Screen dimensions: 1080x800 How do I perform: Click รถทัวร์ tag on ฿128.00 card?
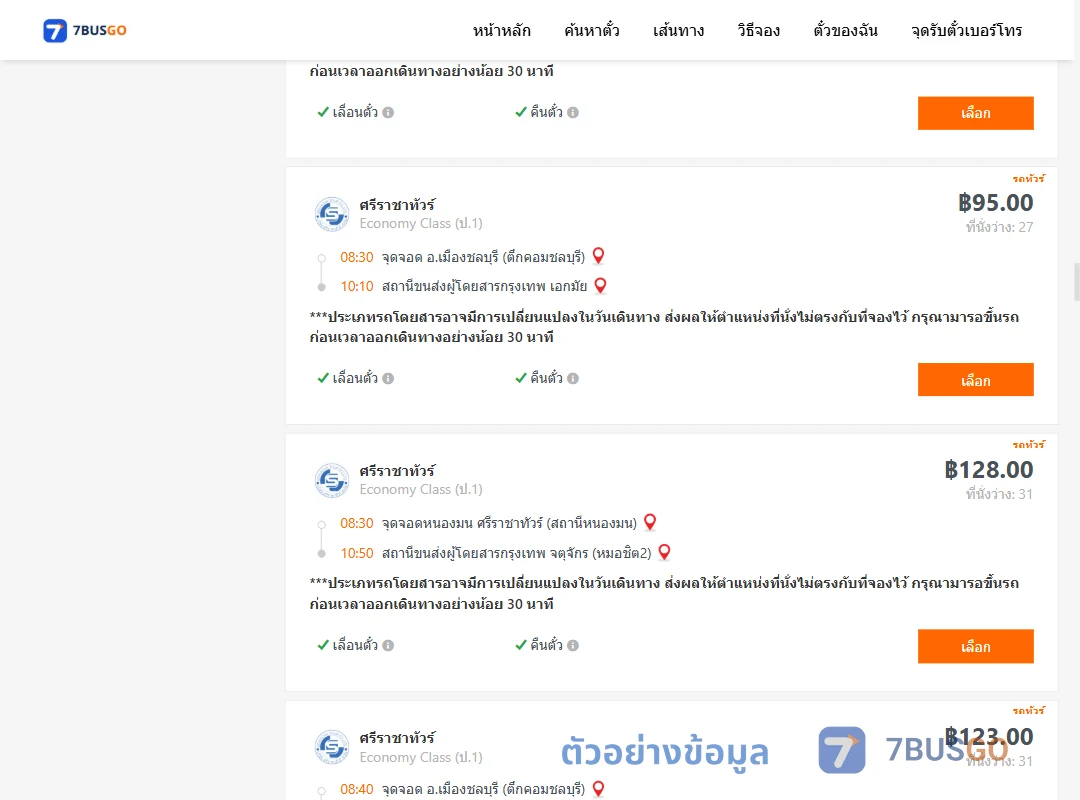[x=1028, y=444]
